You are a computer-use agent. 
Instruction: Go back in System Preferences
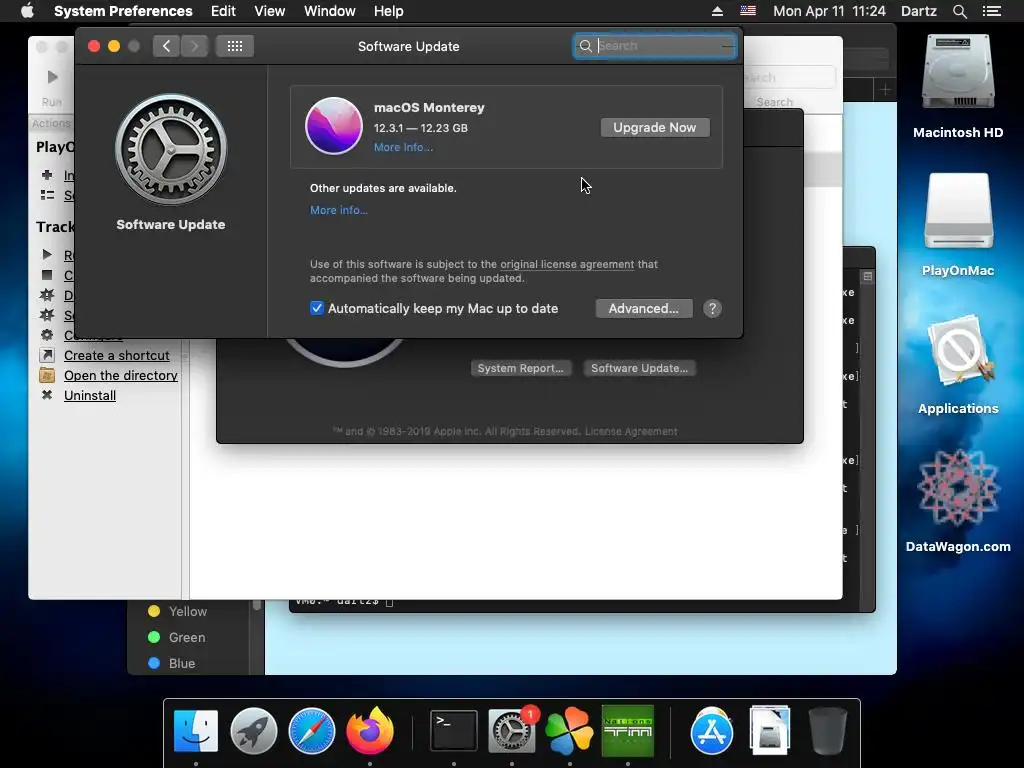(166, 46)
